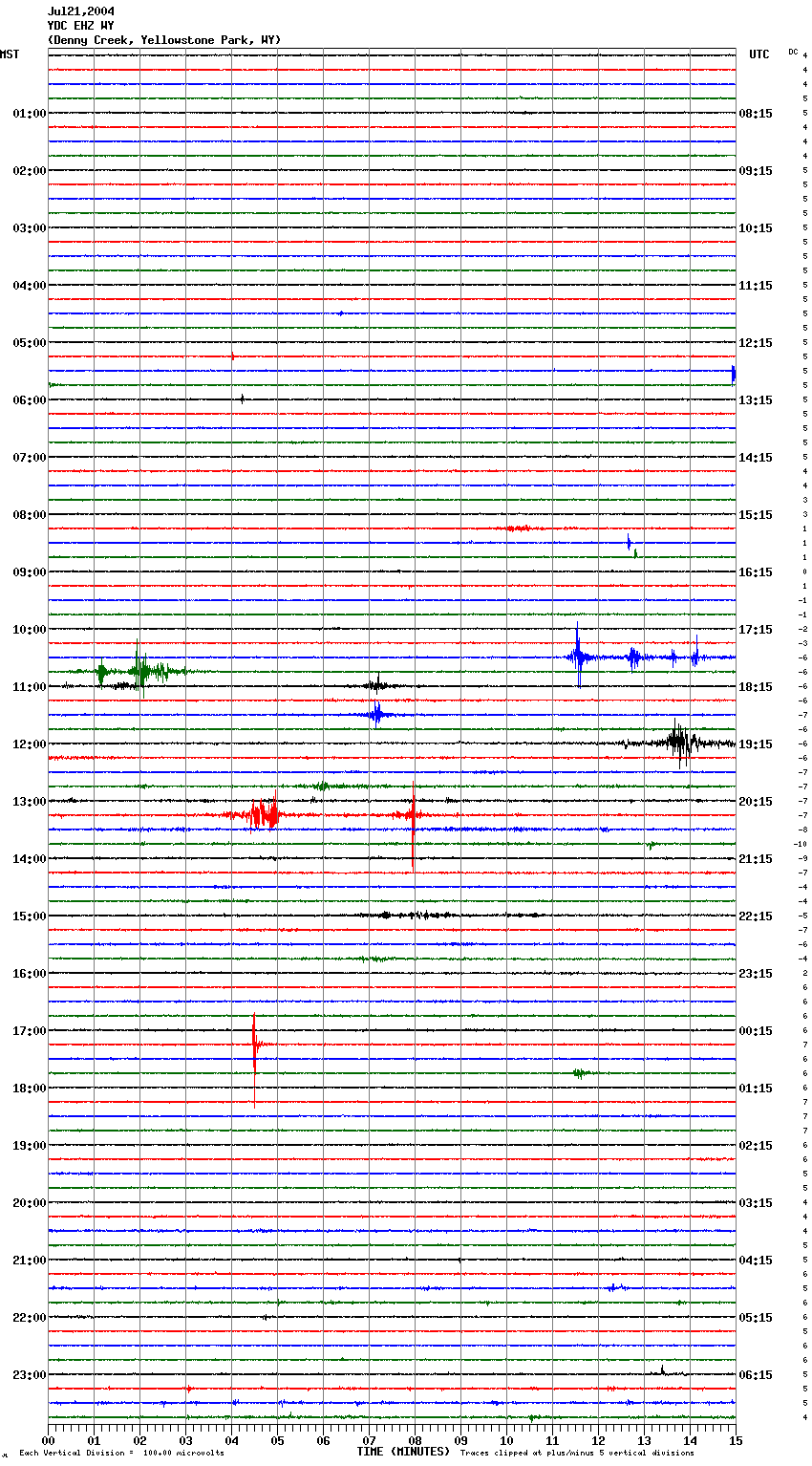The height and width of the screenshot is (1466, 812).
Task: Click the 20:15 UTC time label
Action: (756, 802)
